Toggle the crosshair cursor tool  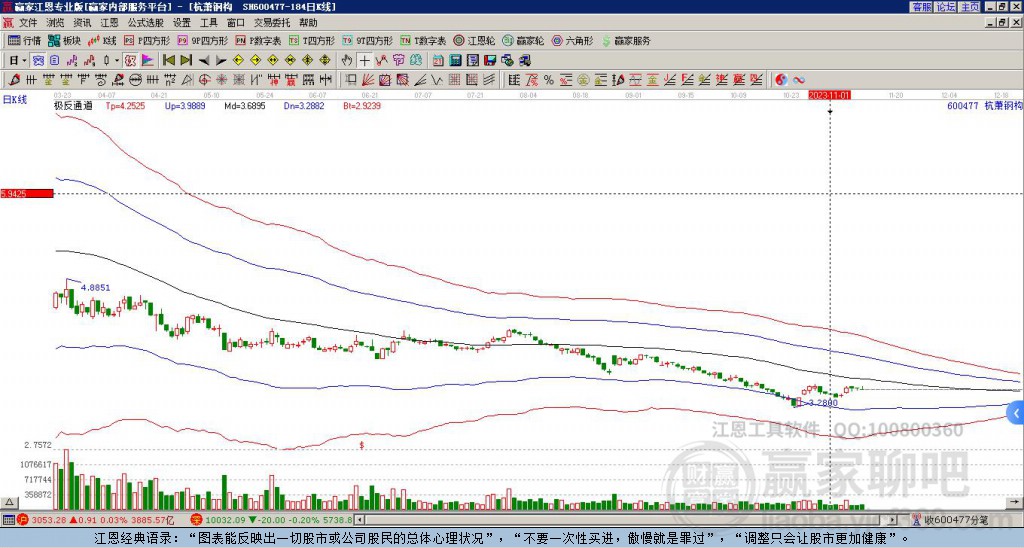[364, 61]
